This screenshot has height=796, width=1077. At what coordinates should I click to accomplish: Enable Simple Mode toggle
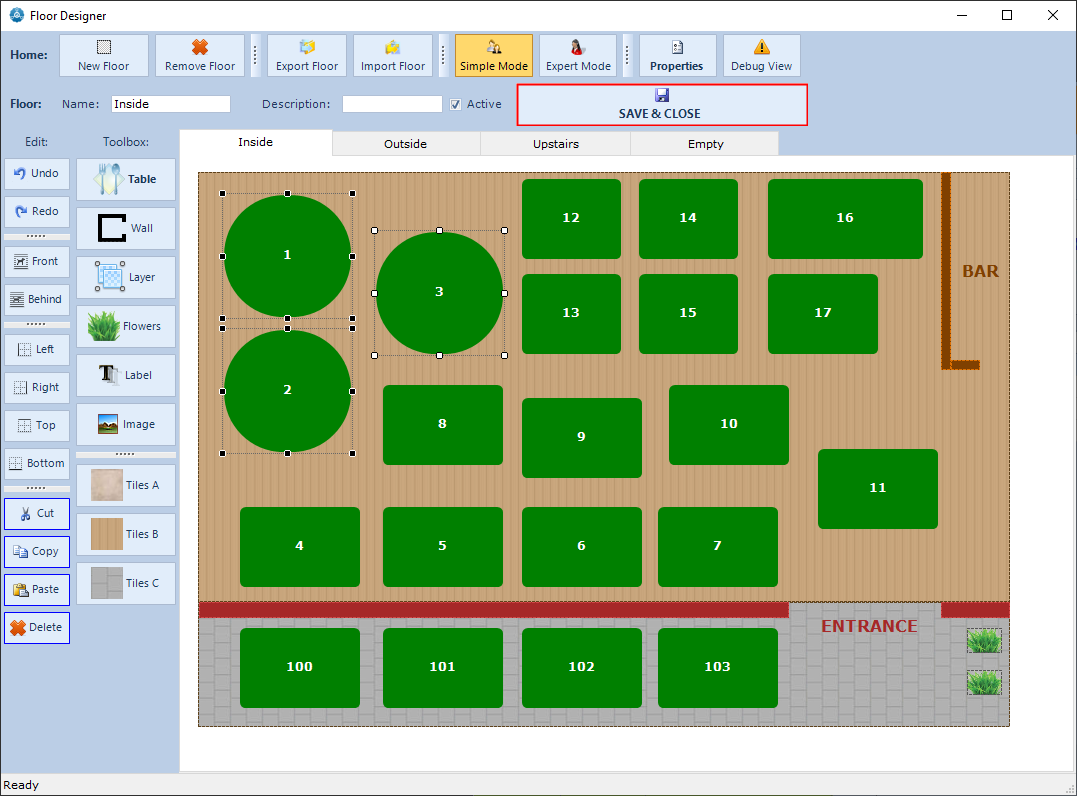[x=494, y=56]
